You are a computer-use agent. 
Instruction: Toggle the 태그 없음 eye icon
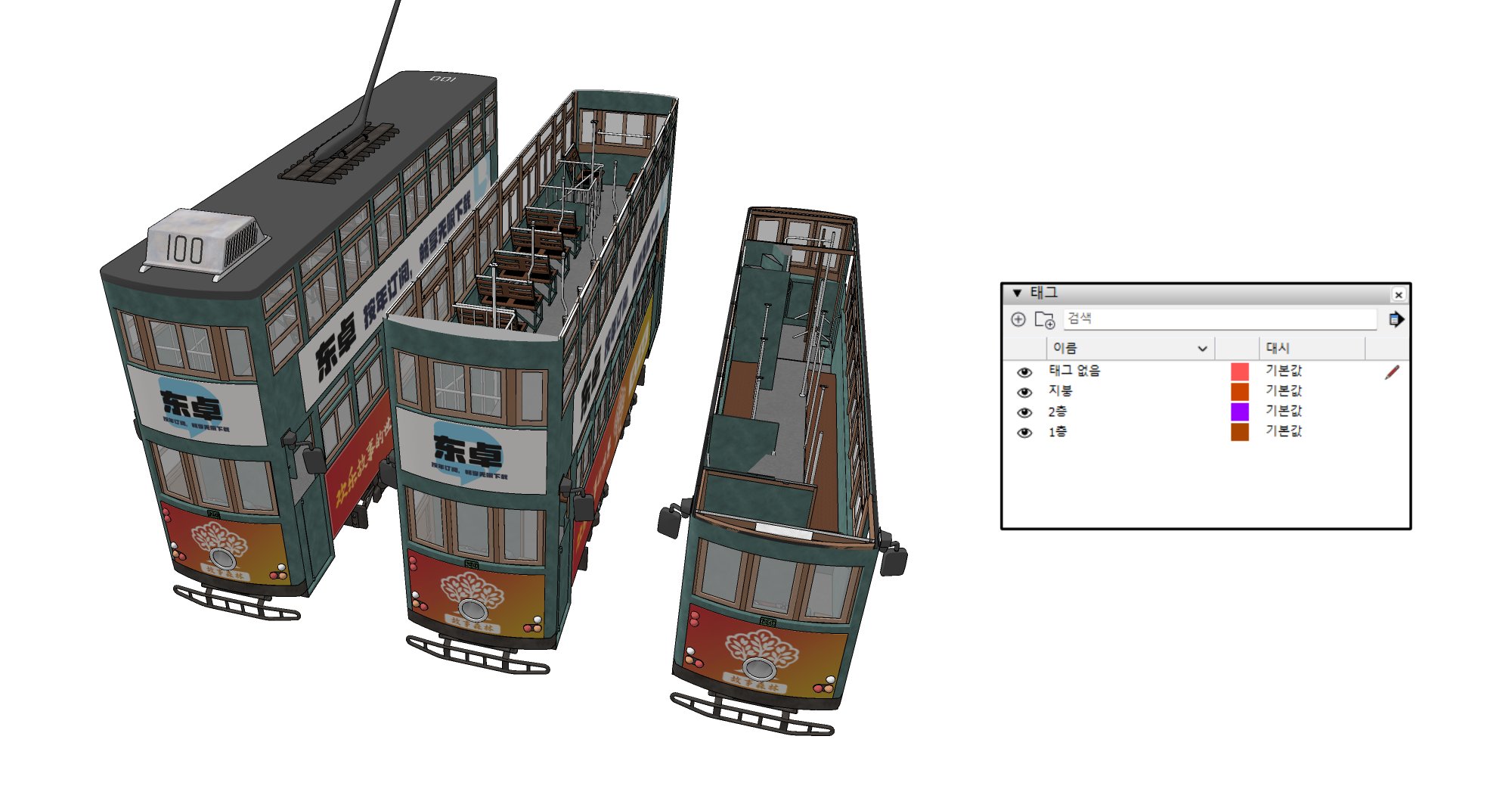[1024, 372]
